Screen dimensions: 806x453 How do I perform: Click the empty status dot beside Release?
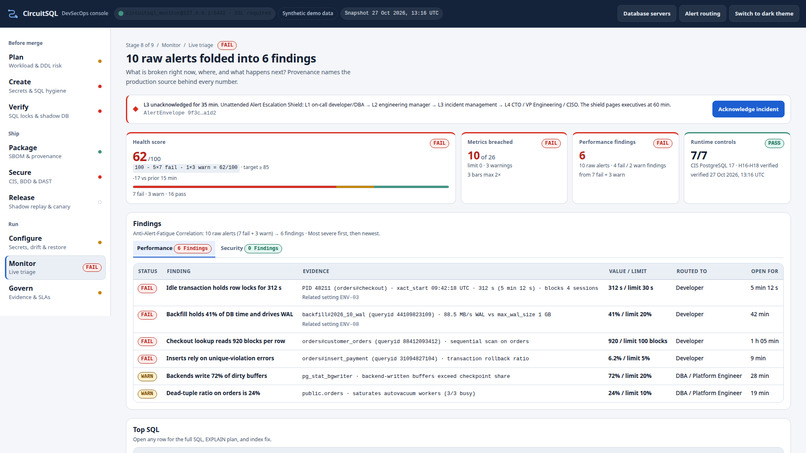(100, 202)
